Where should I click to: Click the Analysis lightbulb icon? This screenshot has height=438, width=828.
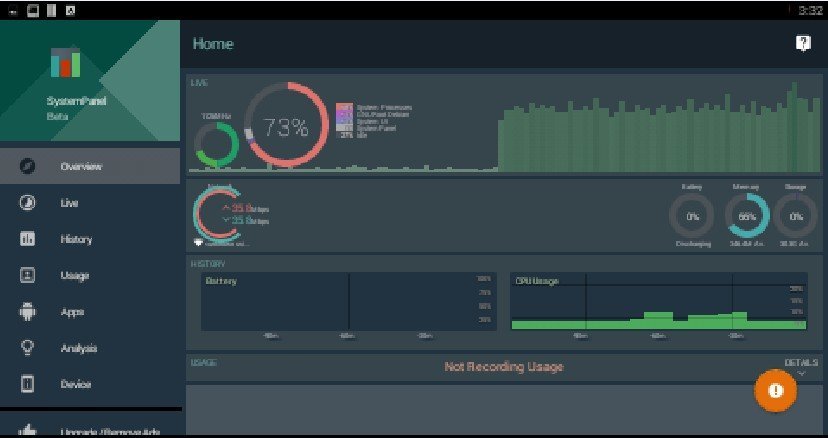click(x=28, y=348)
